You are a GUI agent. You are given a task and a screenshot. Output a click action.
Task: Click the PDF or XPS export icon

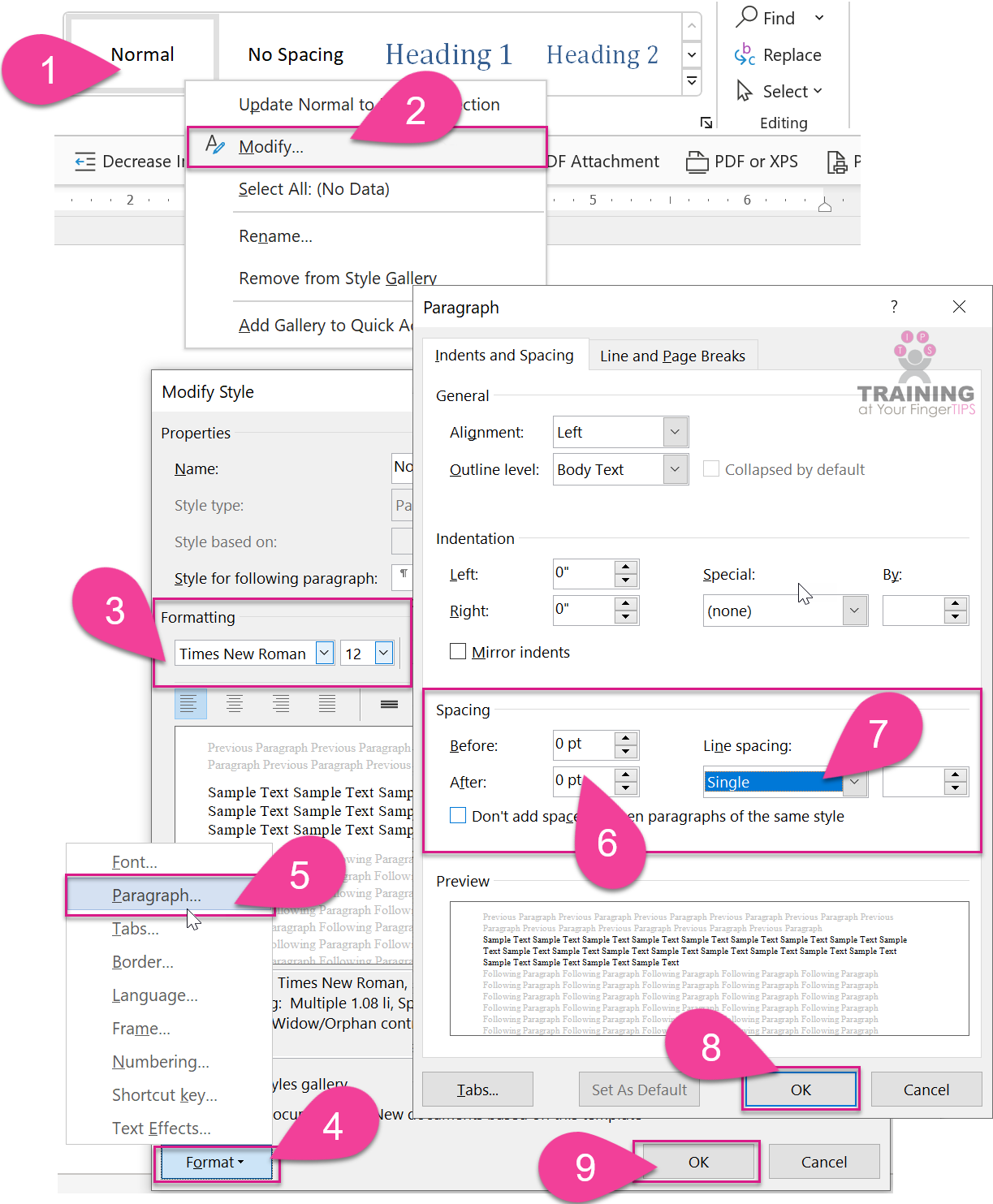click(x=697, y=162)
